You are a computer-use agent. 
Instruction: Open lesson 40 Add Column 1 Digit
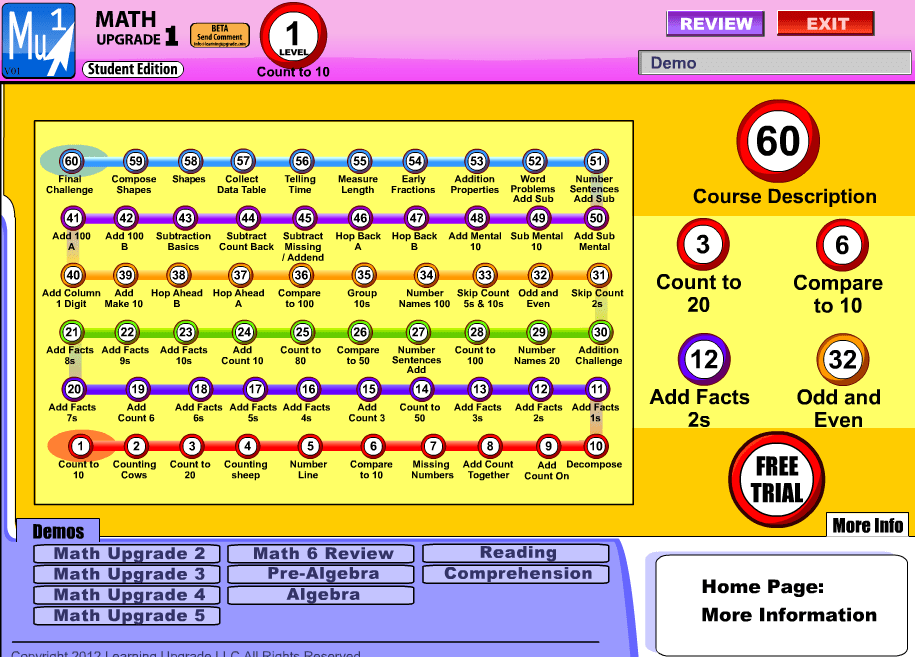pos(73,275)
